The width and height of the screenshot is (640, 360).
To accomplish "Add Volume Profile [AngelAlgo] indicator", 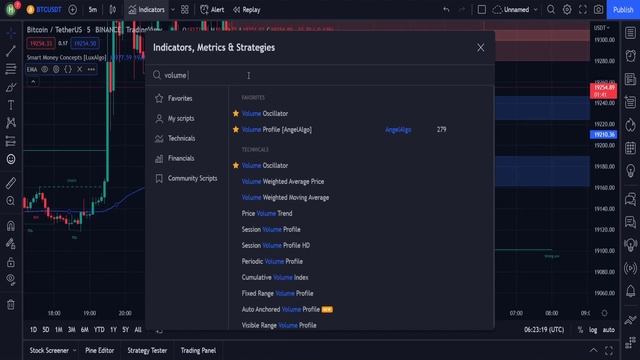I will [277, 130].
